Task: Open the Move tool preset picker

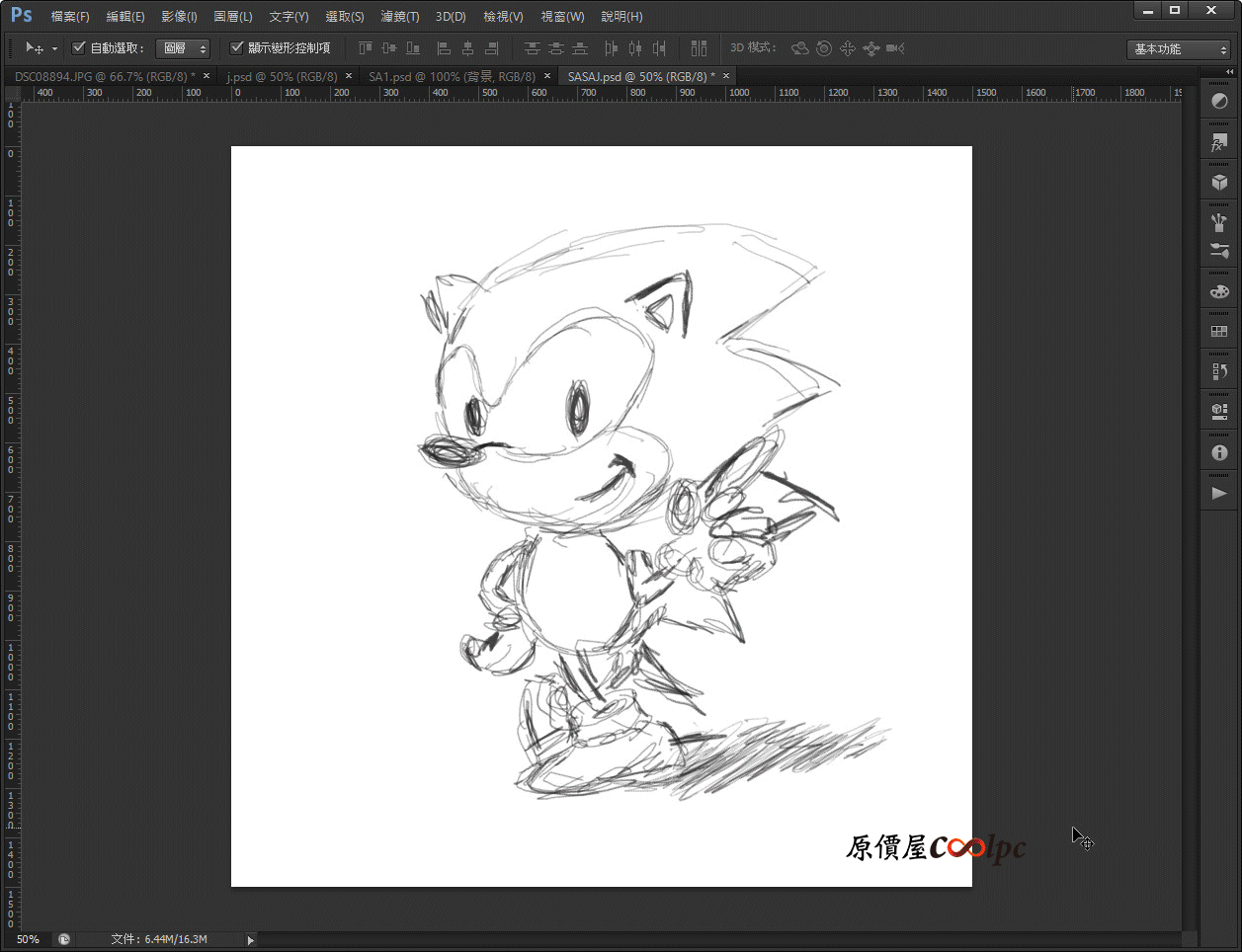Action: tap(35, 47)
